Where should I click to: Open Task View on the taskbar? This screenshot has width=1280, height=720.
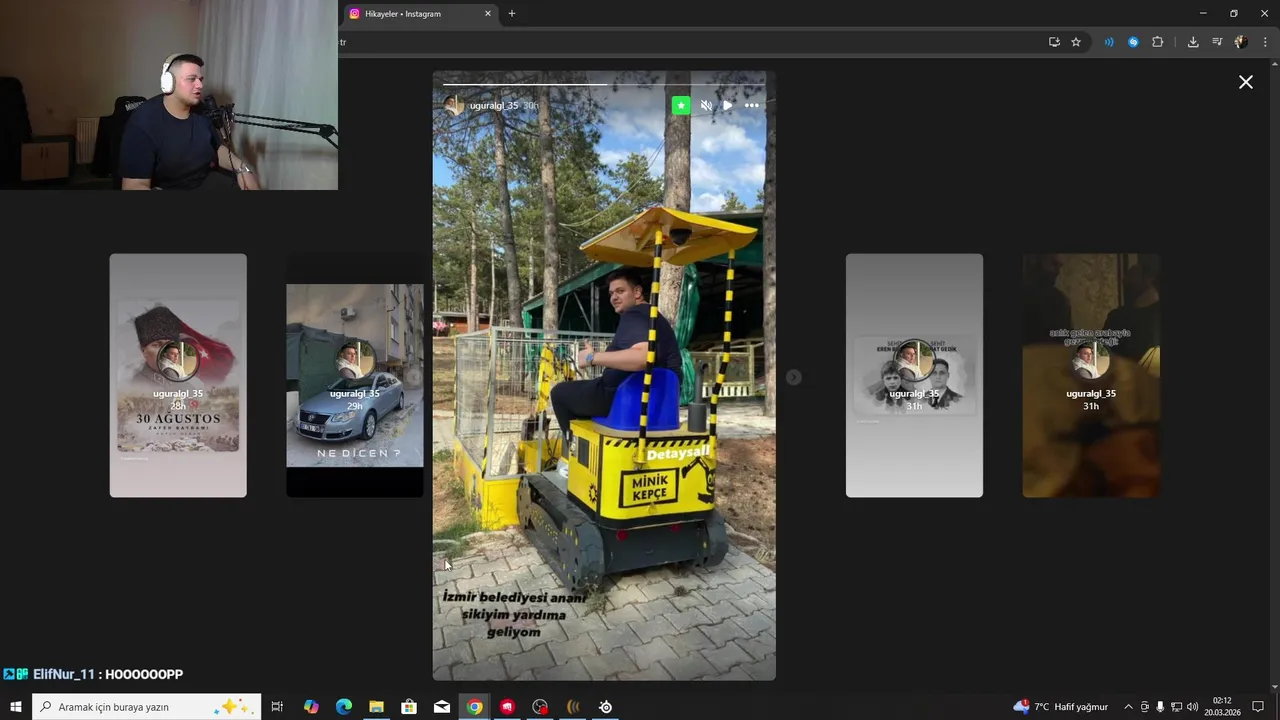pyautogui.click(x=277, y=707)
